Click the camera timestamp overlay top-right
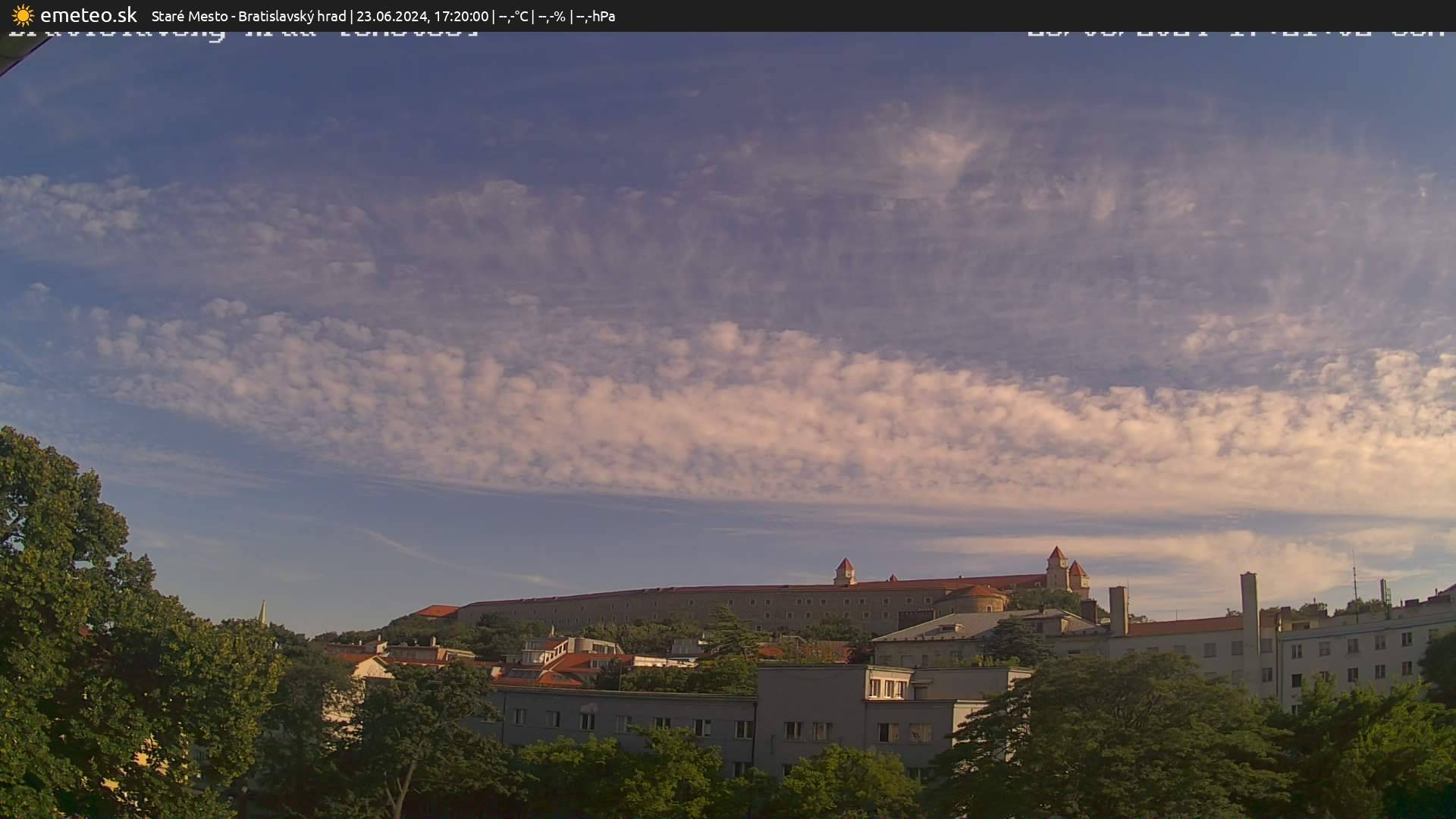This screenshot has width=1456, height=819. tap(1236, 34)
